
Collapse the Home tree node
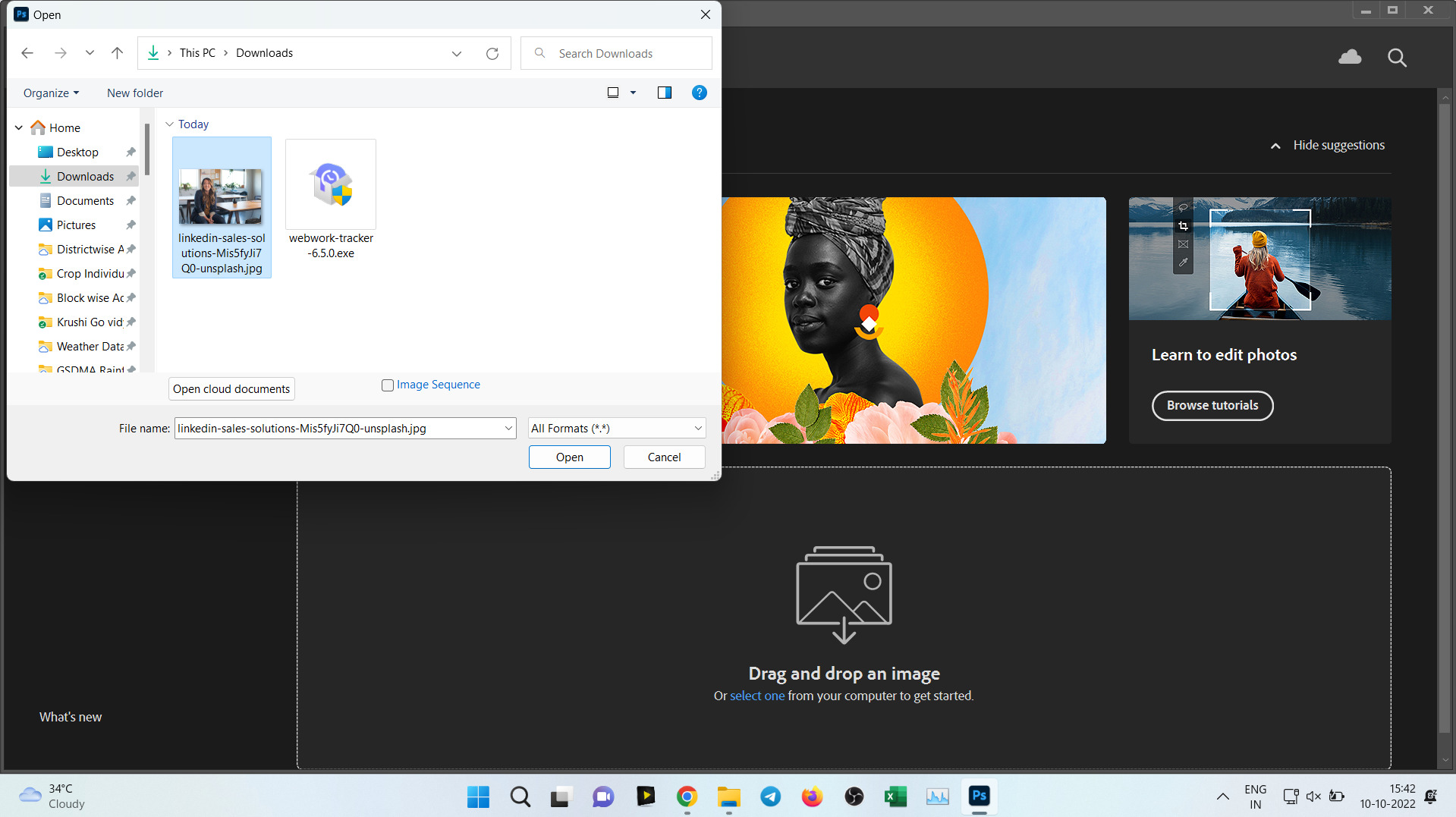point(19,128)
